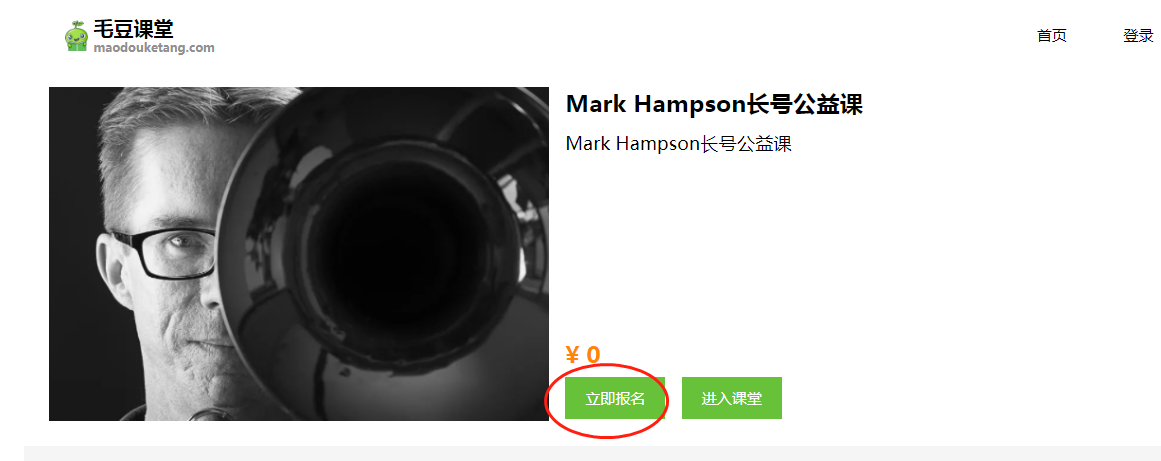Viewport: 1161px width, 461px height.
Task: Click the orange price value 0
Action: click(593, 355)
